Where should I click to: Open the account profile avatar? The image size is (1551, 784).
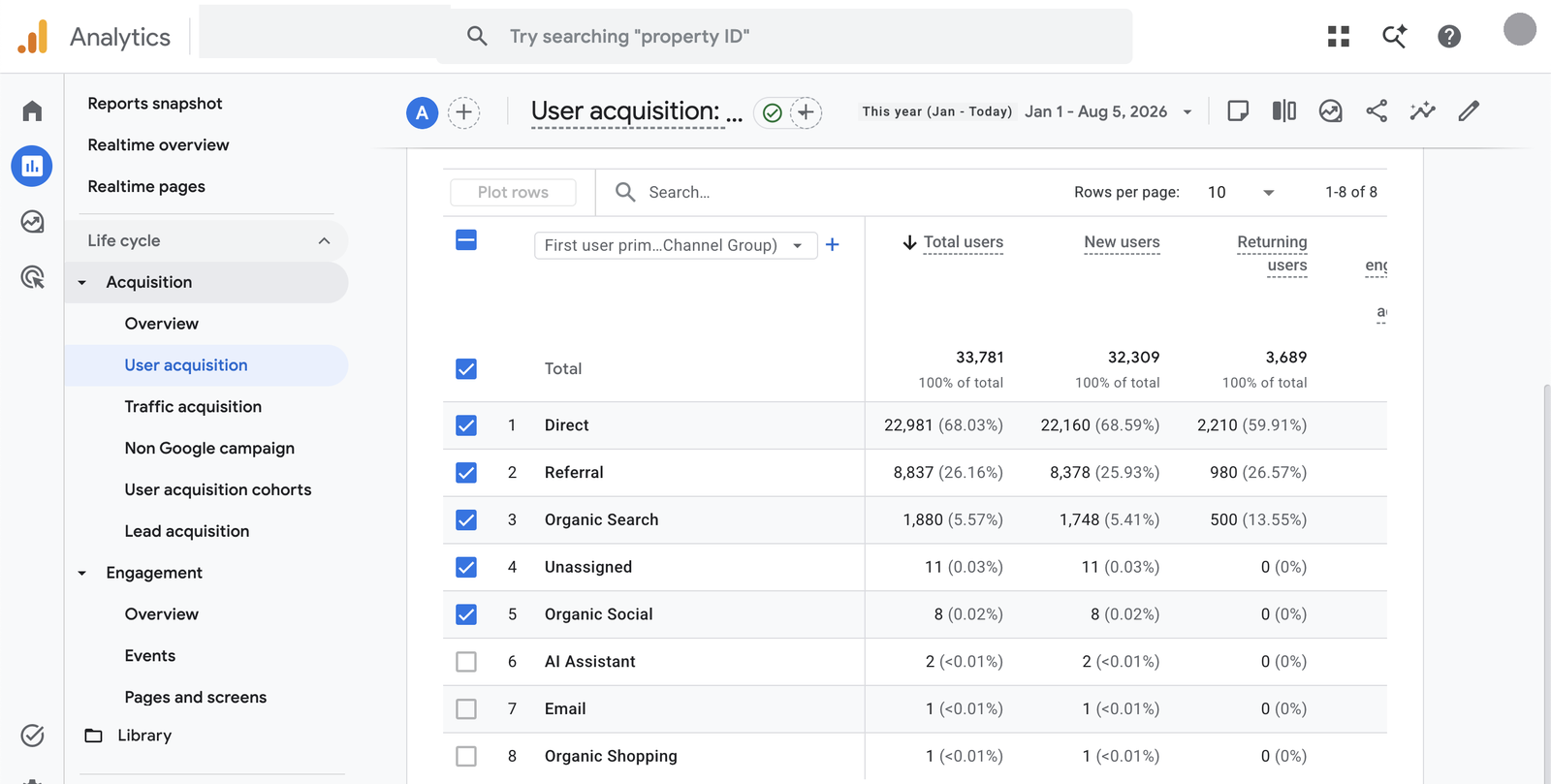pos(1519,29)
